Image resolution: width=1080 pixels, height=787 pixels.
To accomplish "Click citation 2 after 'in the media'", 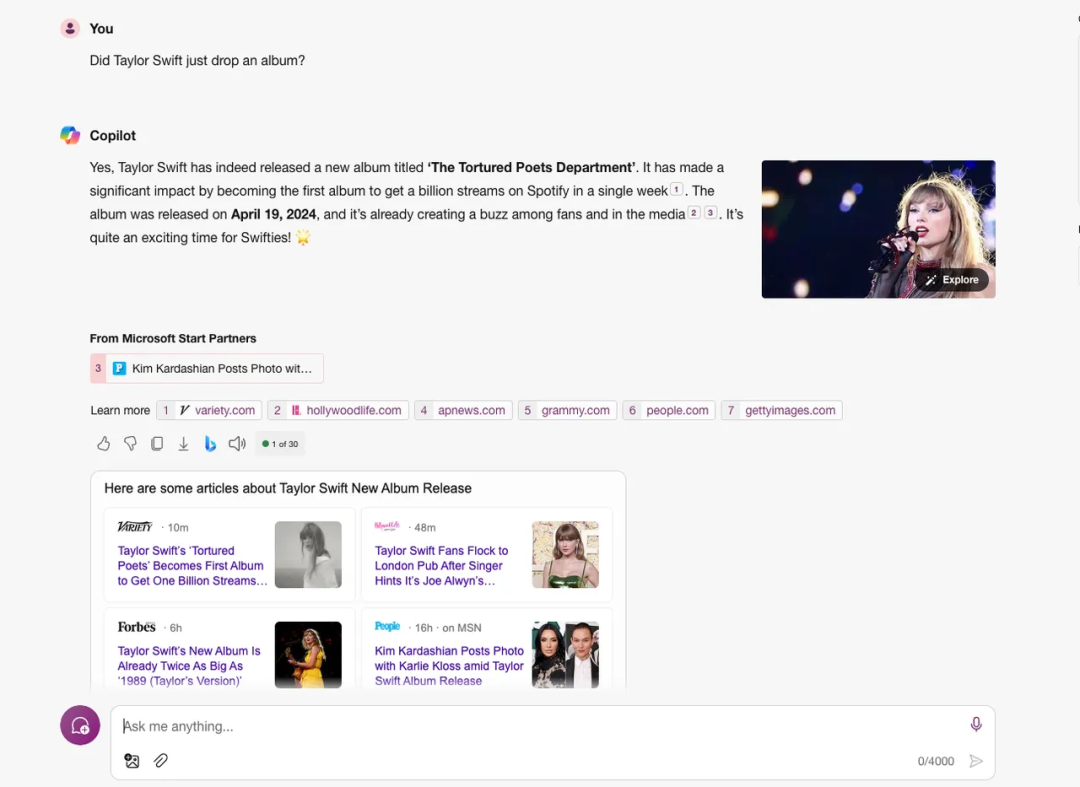I will coord(694,213).
